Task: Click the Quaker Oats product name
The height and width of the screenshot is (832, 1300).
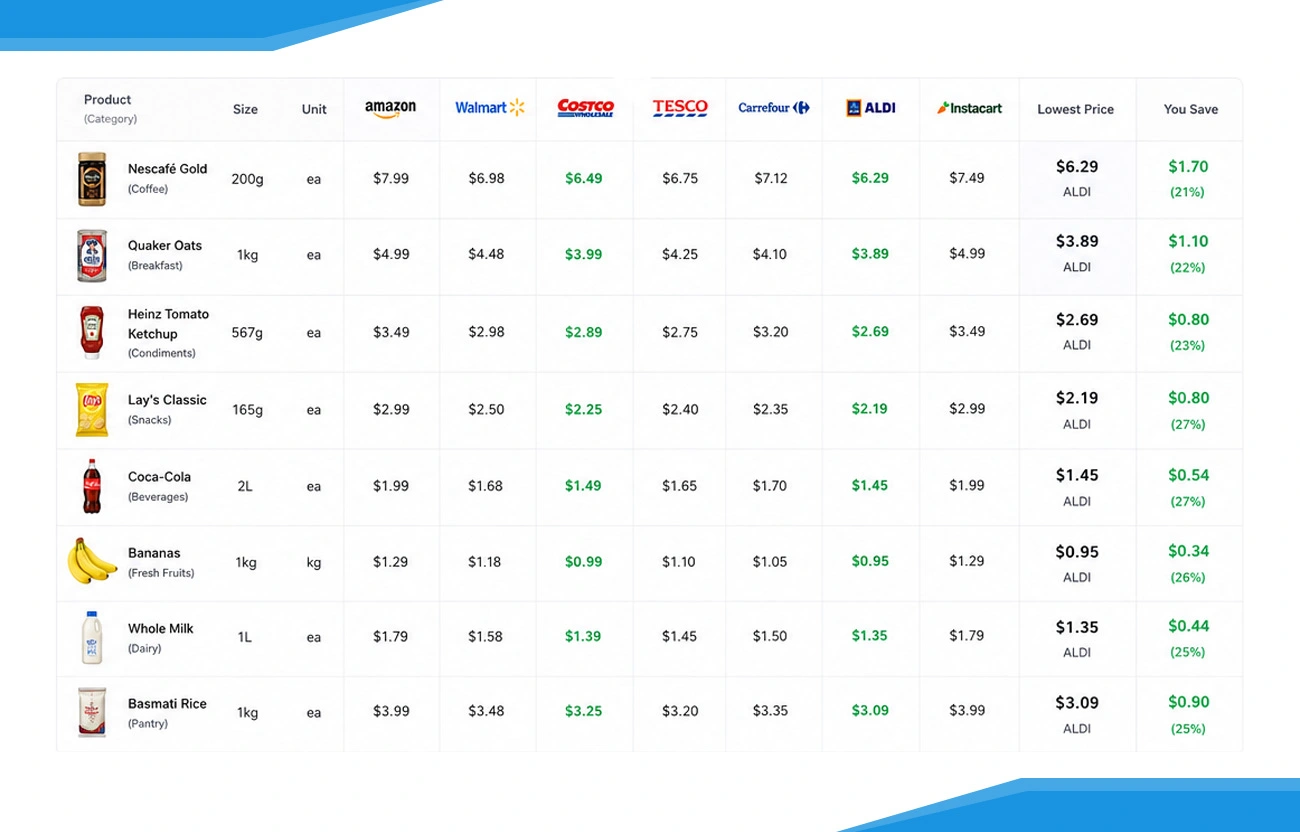Action: (165, 246)
